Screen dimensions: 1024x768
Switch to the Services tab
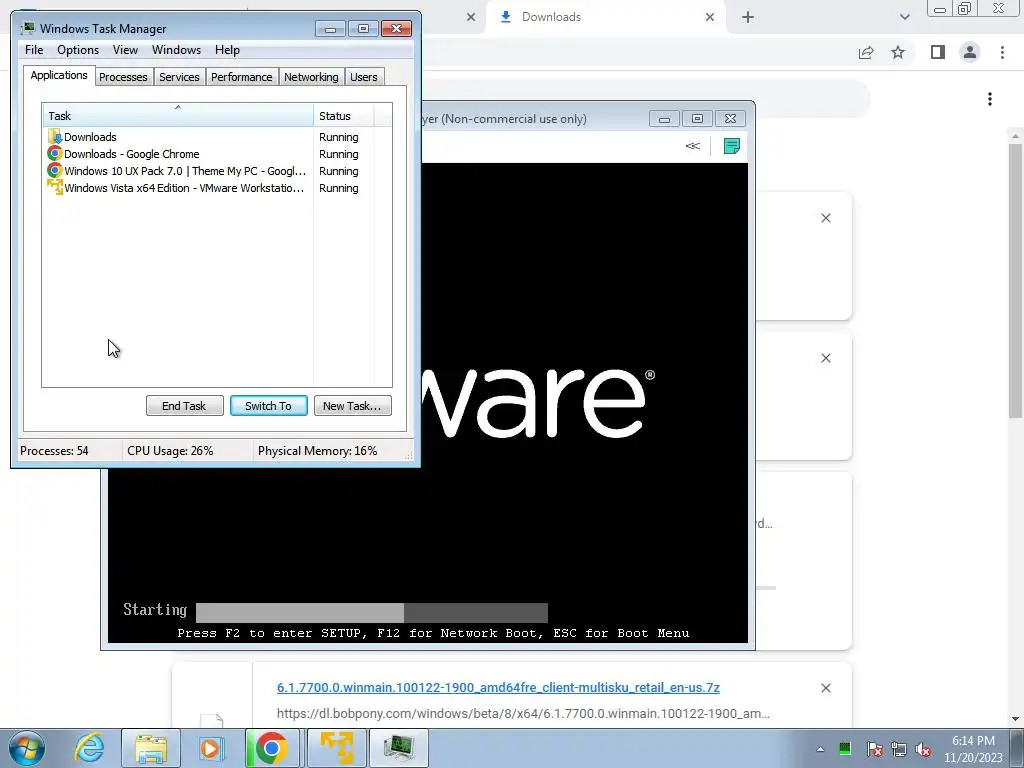179,77
